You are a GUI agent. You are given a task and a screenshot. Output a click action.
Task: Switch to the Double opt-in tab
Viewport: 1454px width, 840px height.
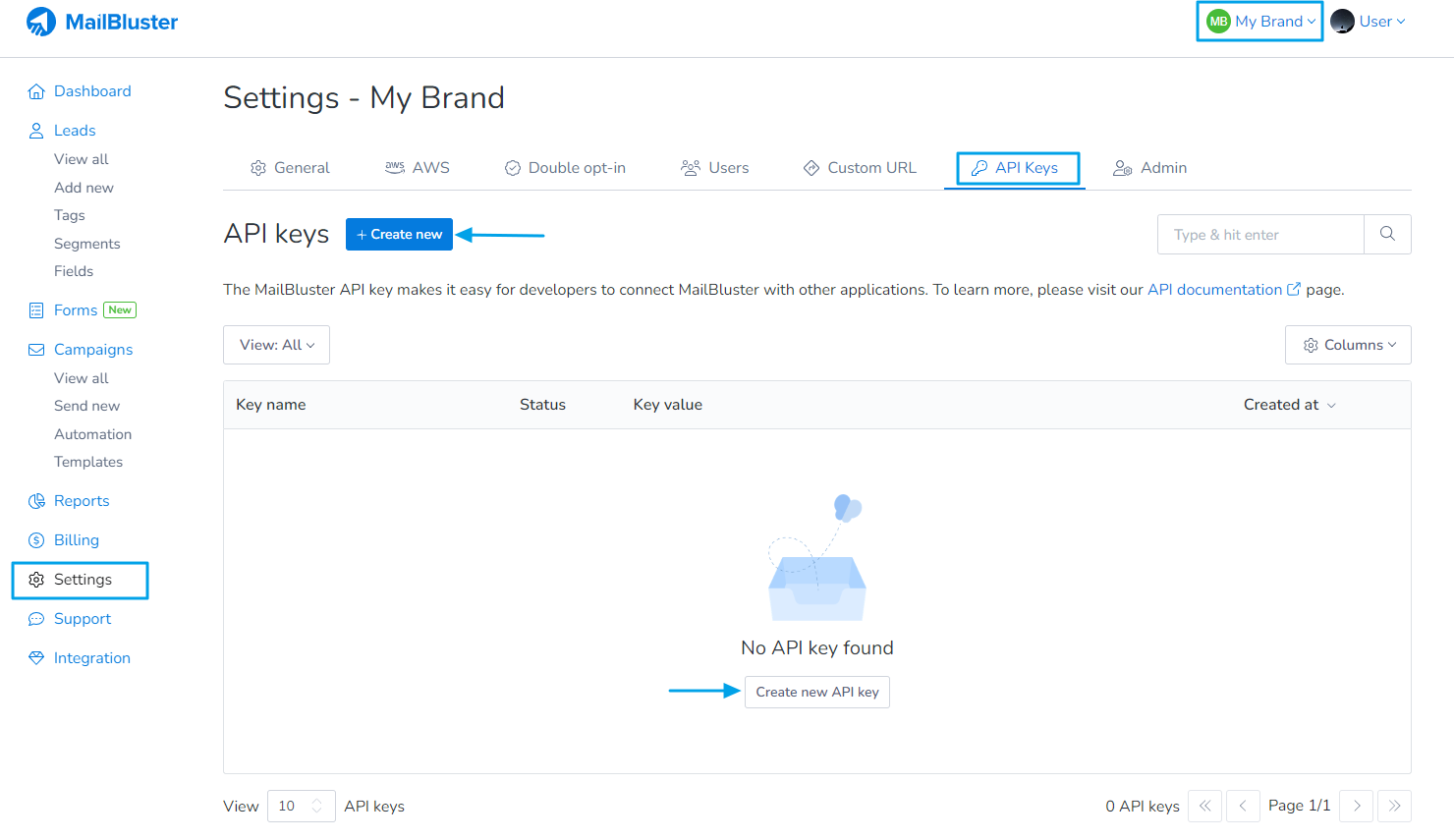tap(565, 168)
